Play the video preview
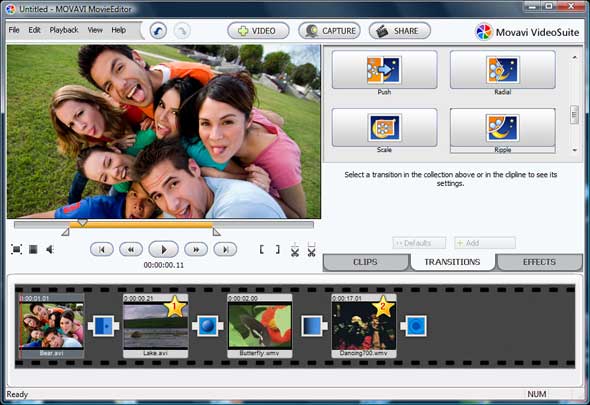 pyautogui.click(x=163, y=249)
